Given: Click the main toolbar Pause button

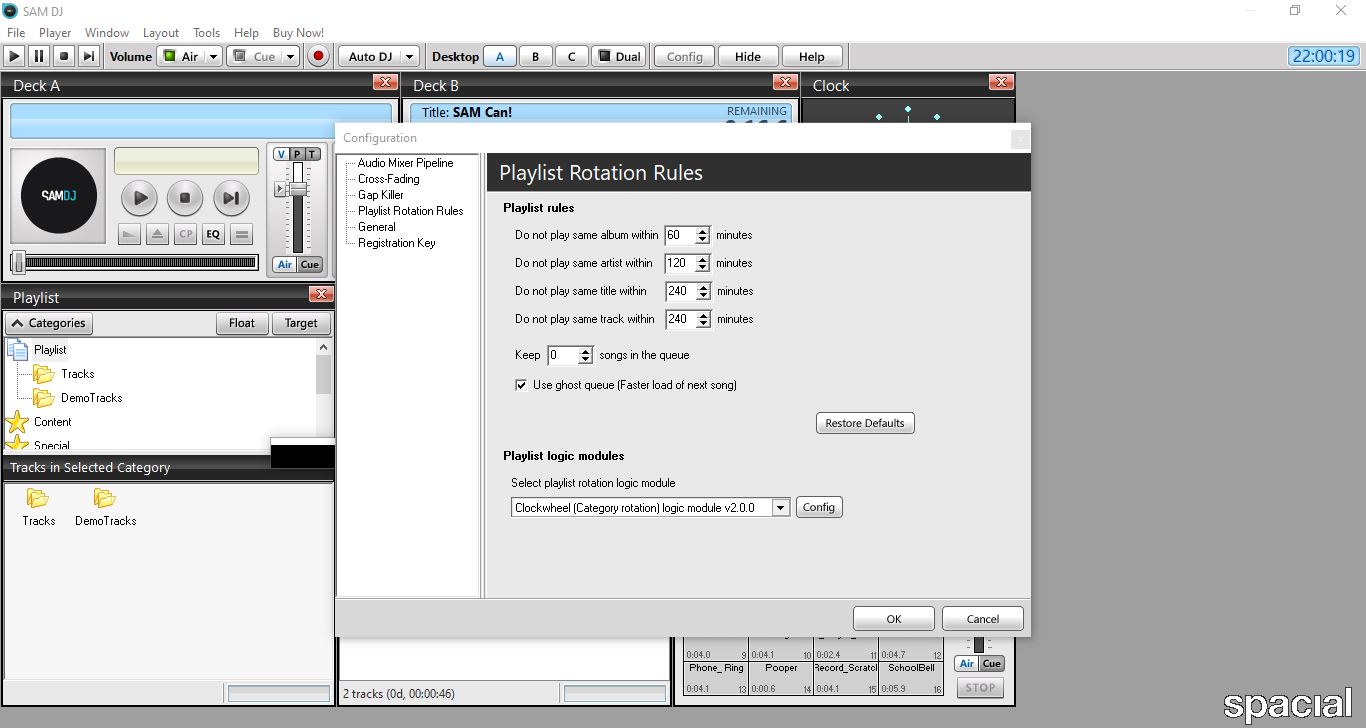Looking at the screenshot, I should [39, 57].
